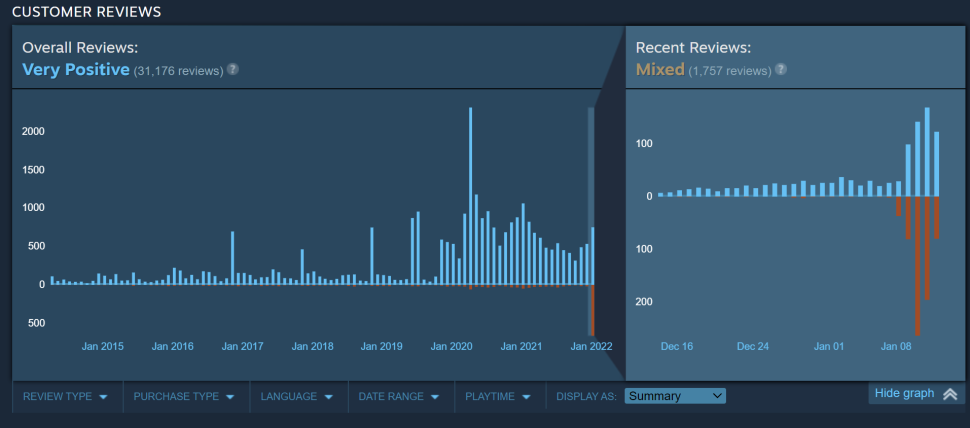Click help icon beside Recent Reviews count
970x428 pixels.
(x=780, y=70)
